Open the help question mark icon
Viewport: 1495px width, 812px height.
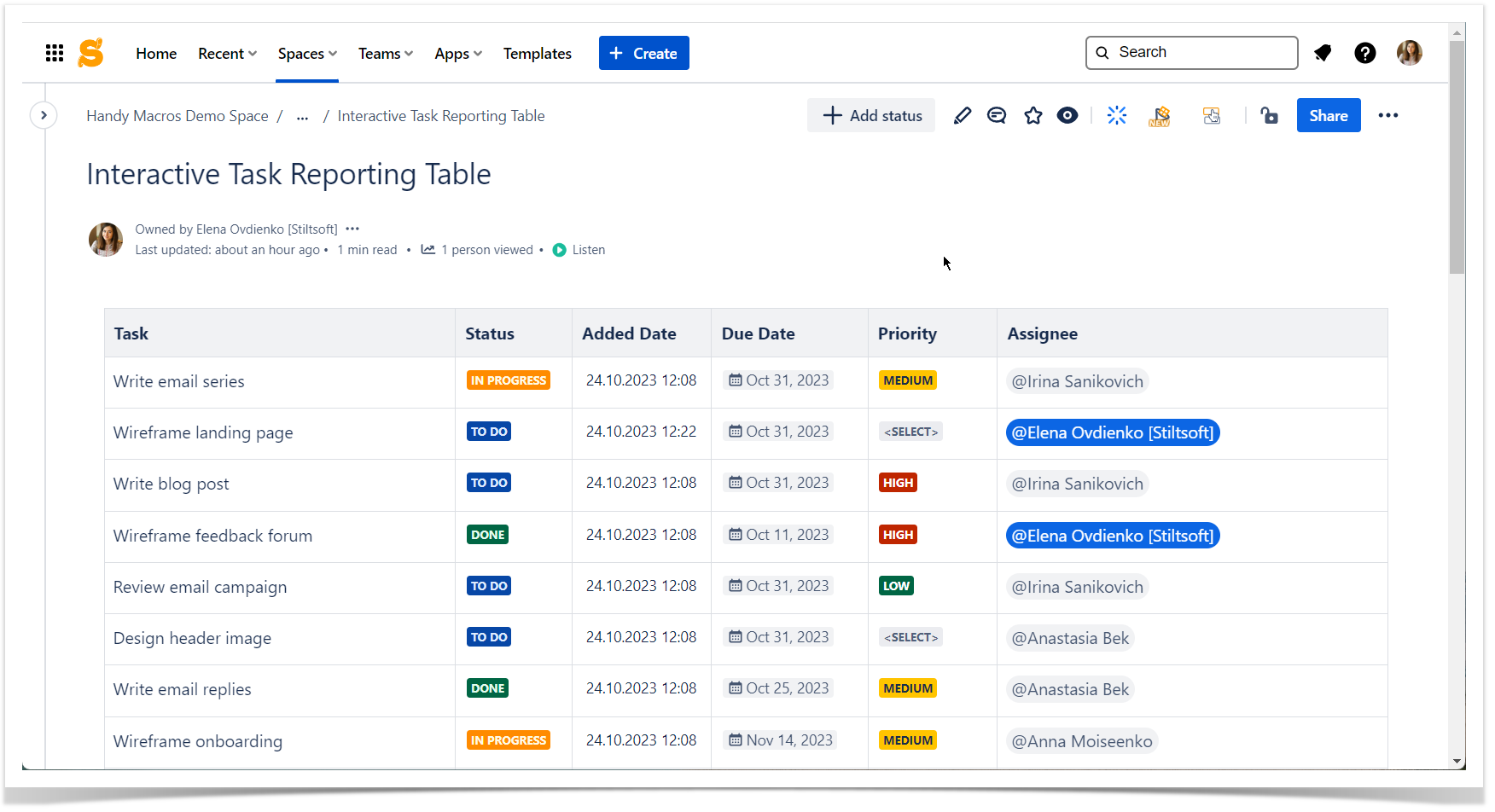(x=1365, y=53)
